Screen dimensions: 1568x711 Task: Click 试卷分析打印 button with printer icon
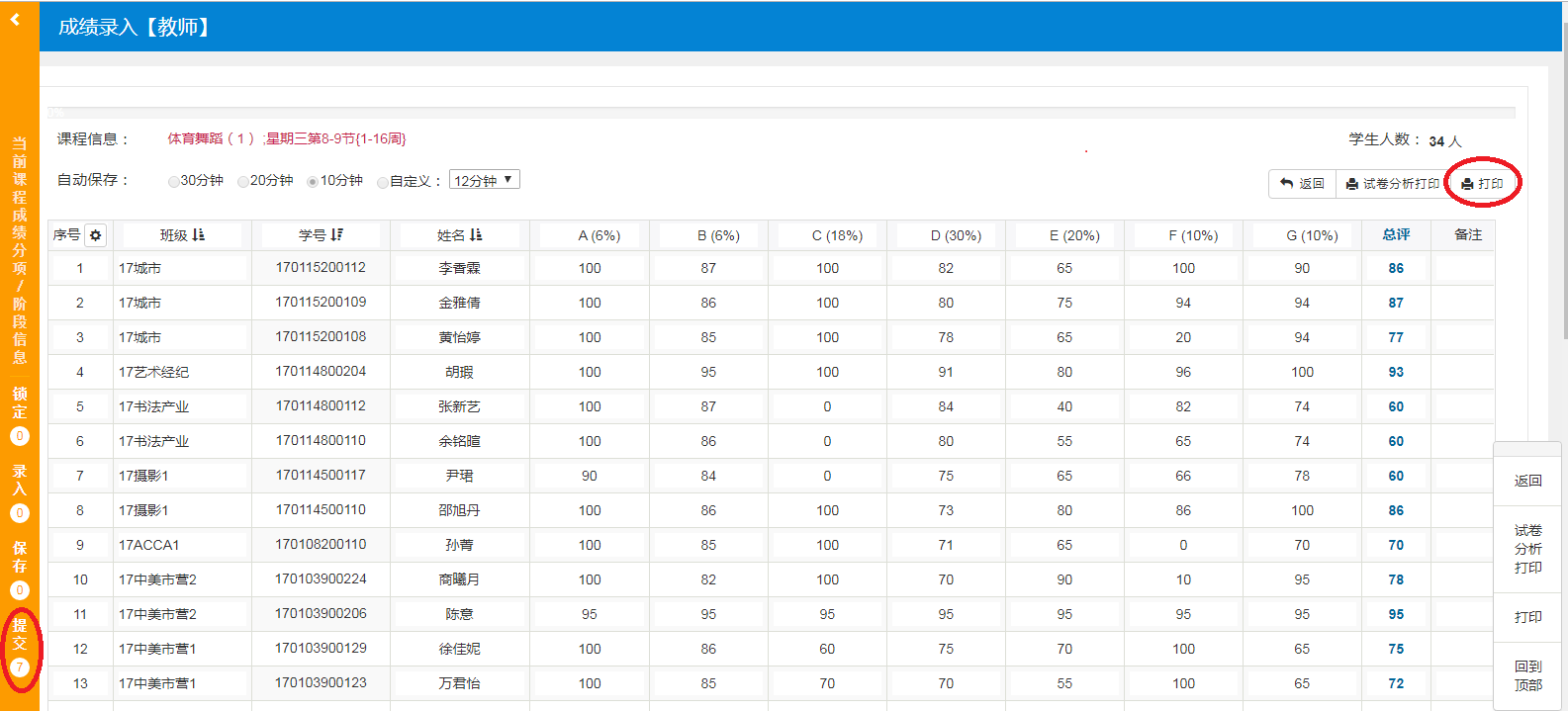click(x=1392, y=184)
